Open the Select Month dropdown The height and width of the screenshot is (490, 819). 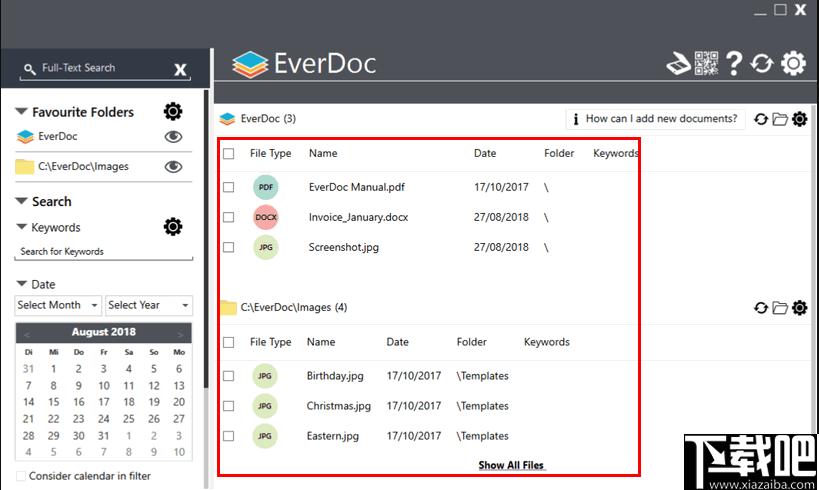click(58, 305)
